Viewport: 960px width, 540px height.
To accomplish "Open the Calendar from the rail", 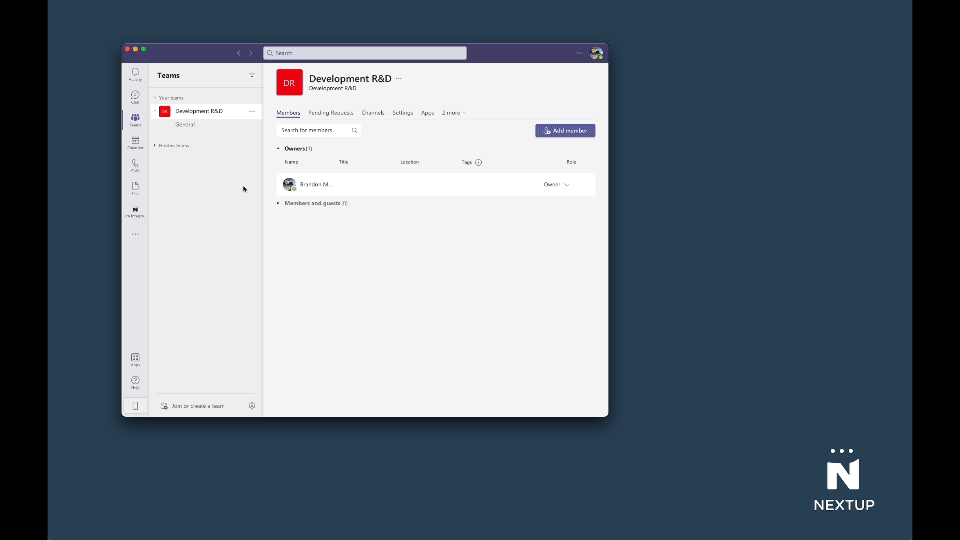I will [135, 143].
